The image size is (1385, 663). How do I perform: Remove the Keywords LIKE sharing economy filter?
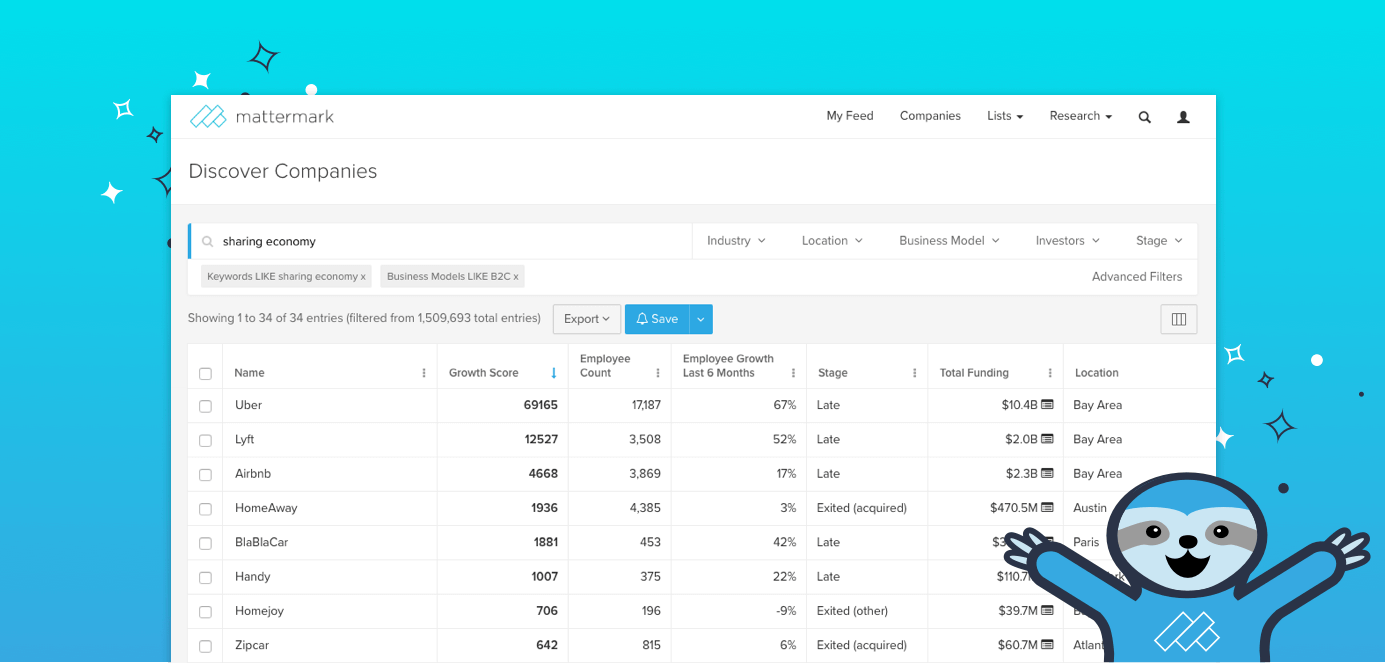point(363,277)
